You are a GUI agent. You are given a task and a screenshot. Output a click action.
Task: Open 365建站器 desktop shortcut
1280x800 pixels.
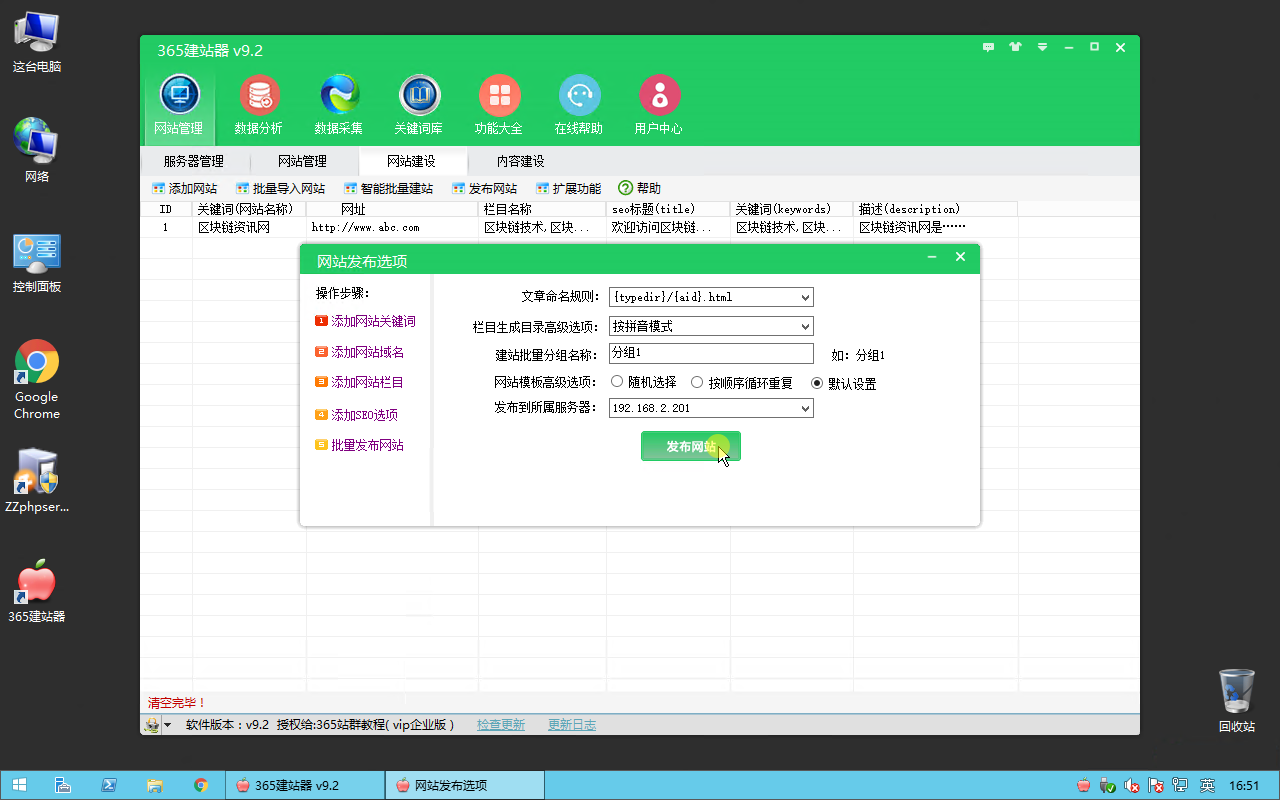point(37,590)
